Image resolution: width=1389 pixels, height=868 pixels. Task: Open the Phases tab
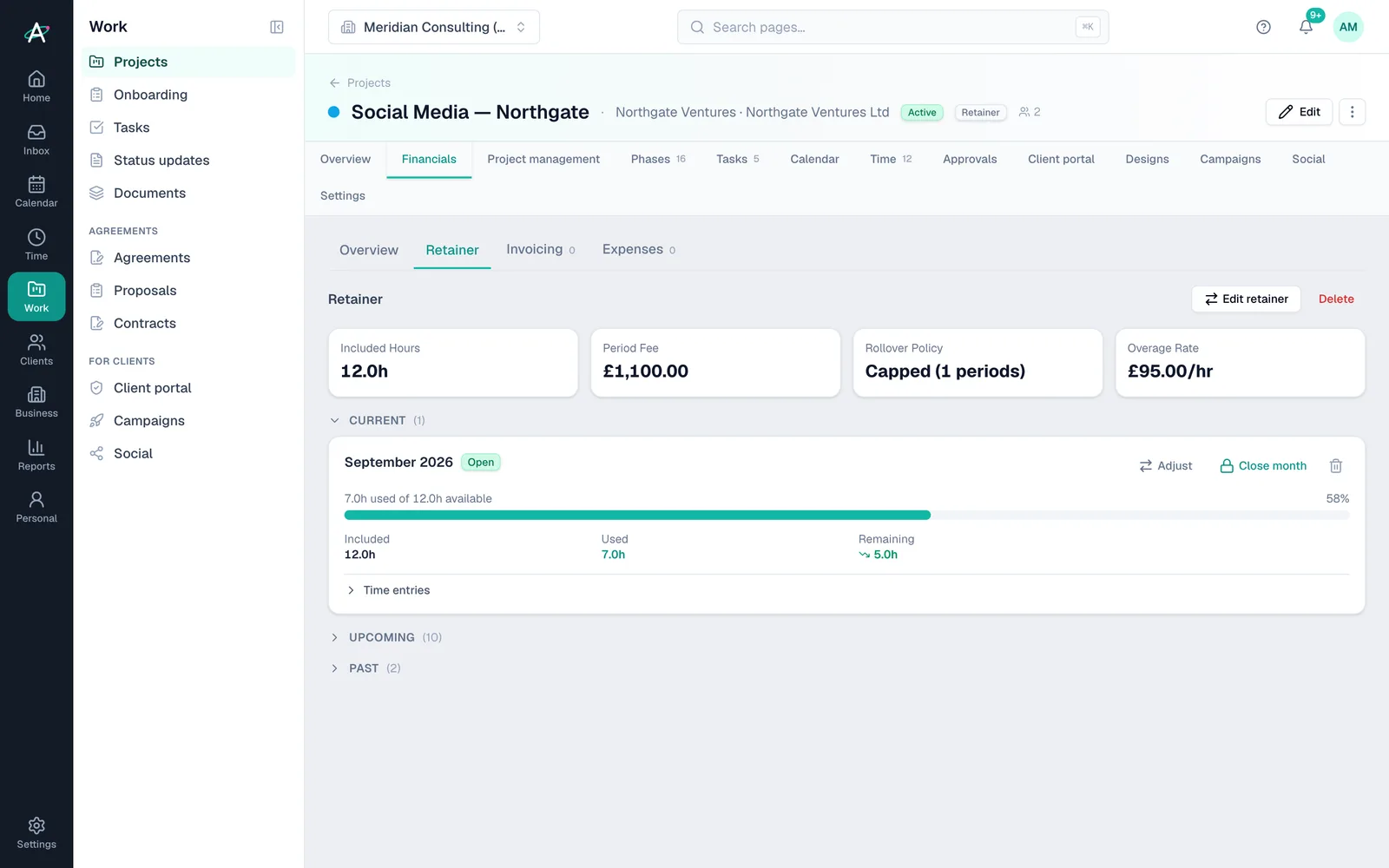coord(658,159)
